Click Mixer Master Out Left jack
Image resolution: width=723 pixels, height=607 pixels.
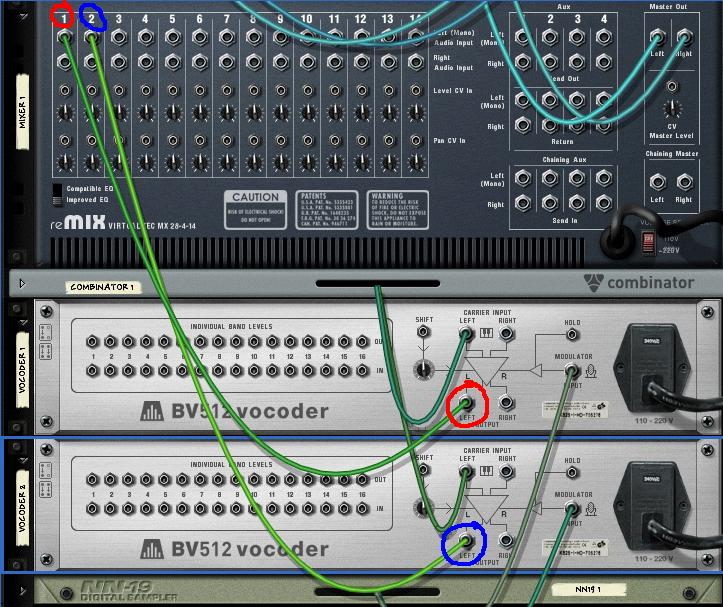tap(658, 37)
